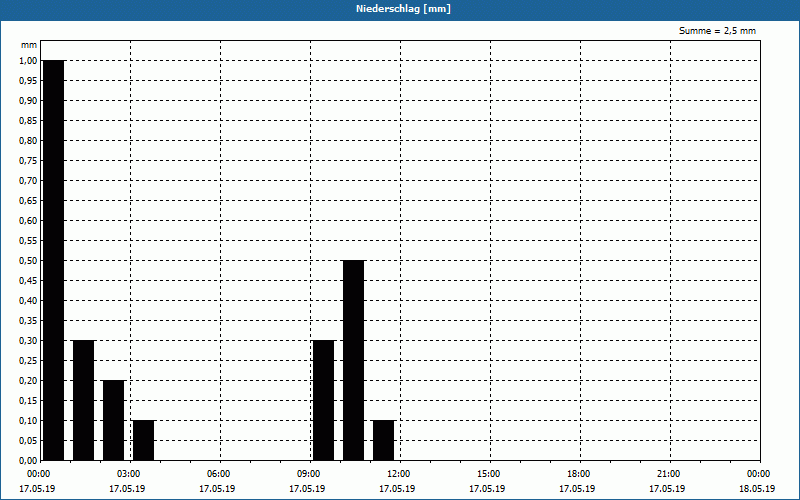Image resolution: width=800 pixels, height=500 pixels.
Task: Select the 0,30 mm bar before 03:00
Action: (84, 400)
